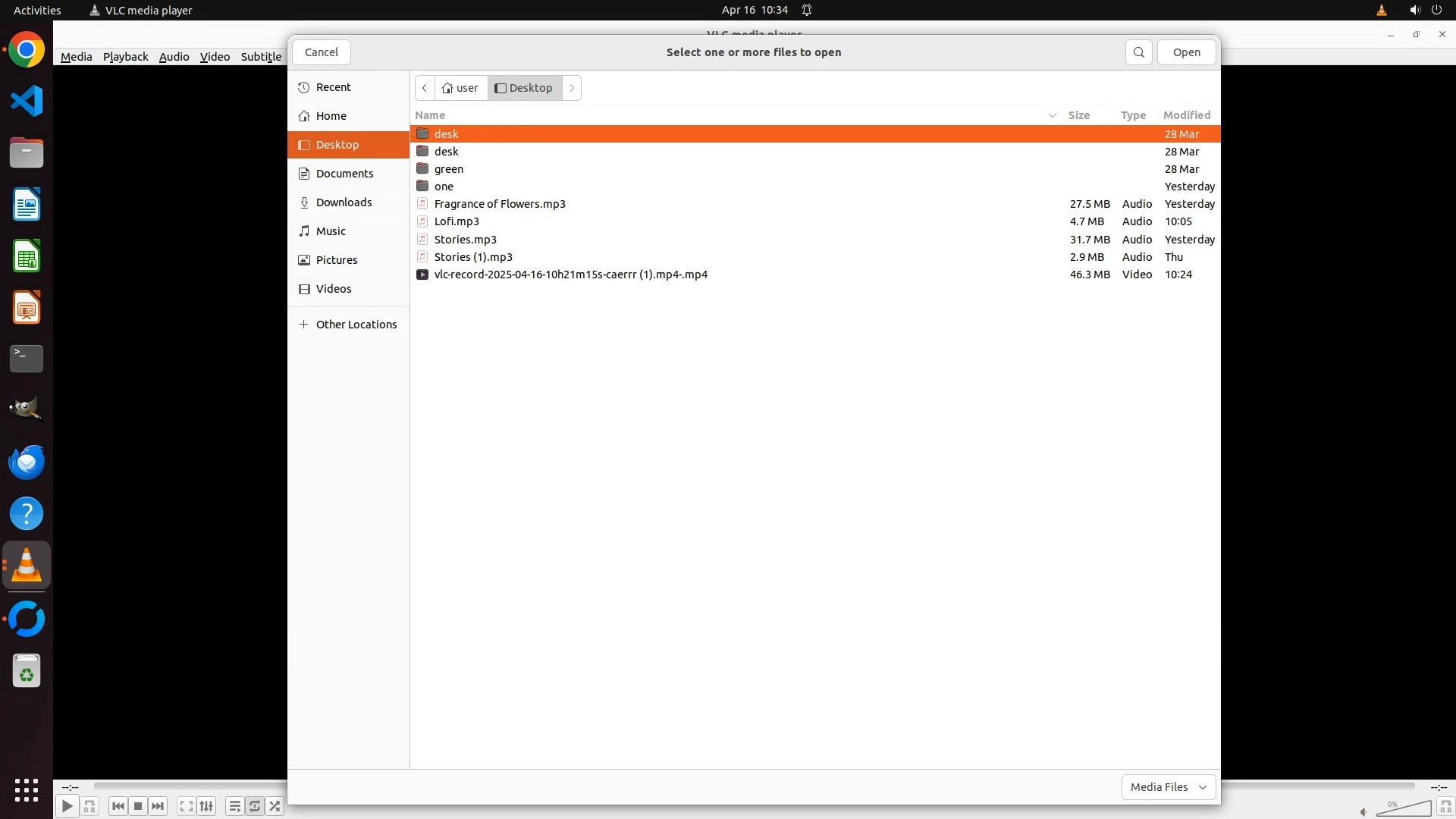Image resolution: width=1456 pixels, height=819 pixels.
Task: Open extended settings equalizer icon
Action: (x=206, y=806)
